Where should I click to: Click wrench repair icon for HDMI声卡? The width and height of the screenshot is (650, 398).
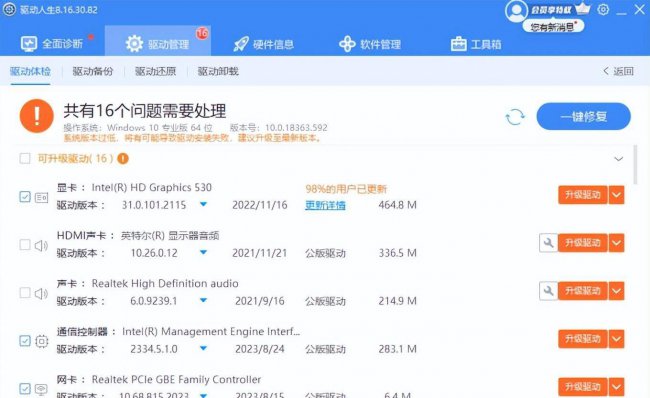548,243
